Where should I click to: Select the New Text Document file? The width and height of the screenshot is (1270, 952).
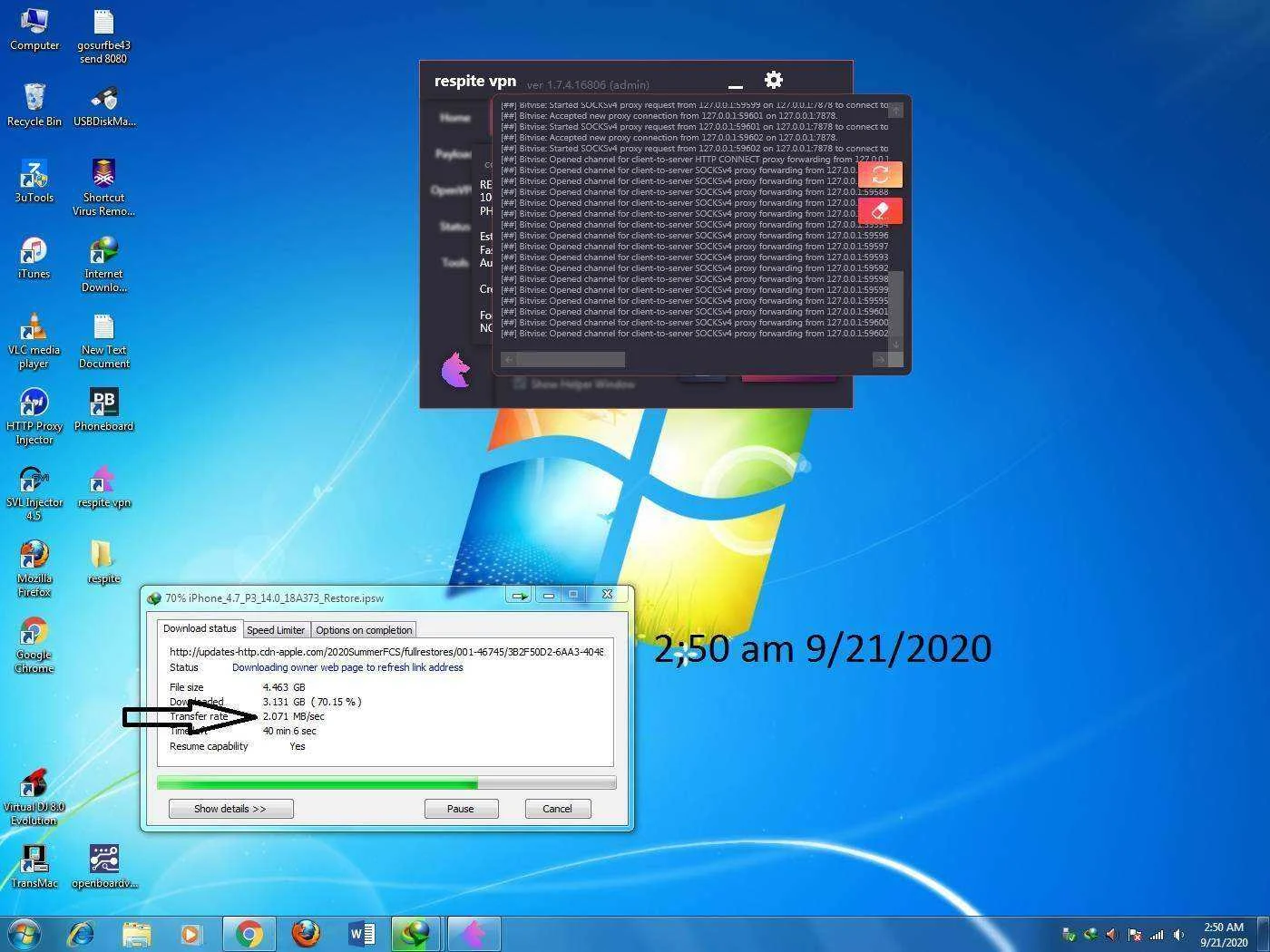coord(103,340)
